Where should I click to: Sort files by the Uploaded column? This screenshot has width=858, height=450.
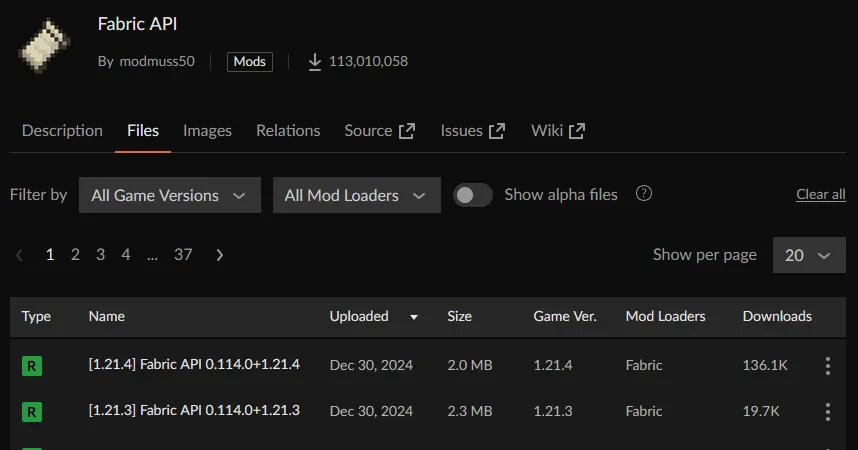point(359,316)
